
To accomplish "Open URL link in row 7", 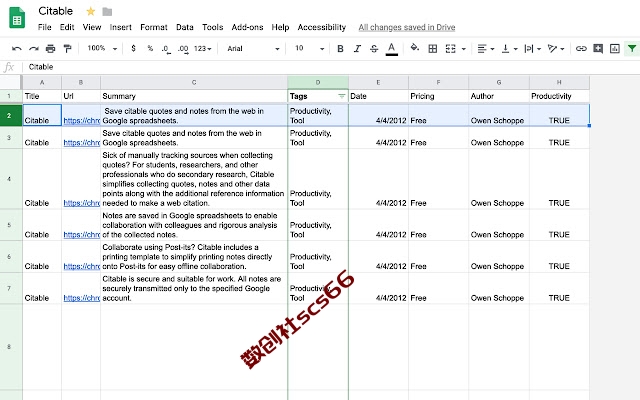I will coord(82,298).
